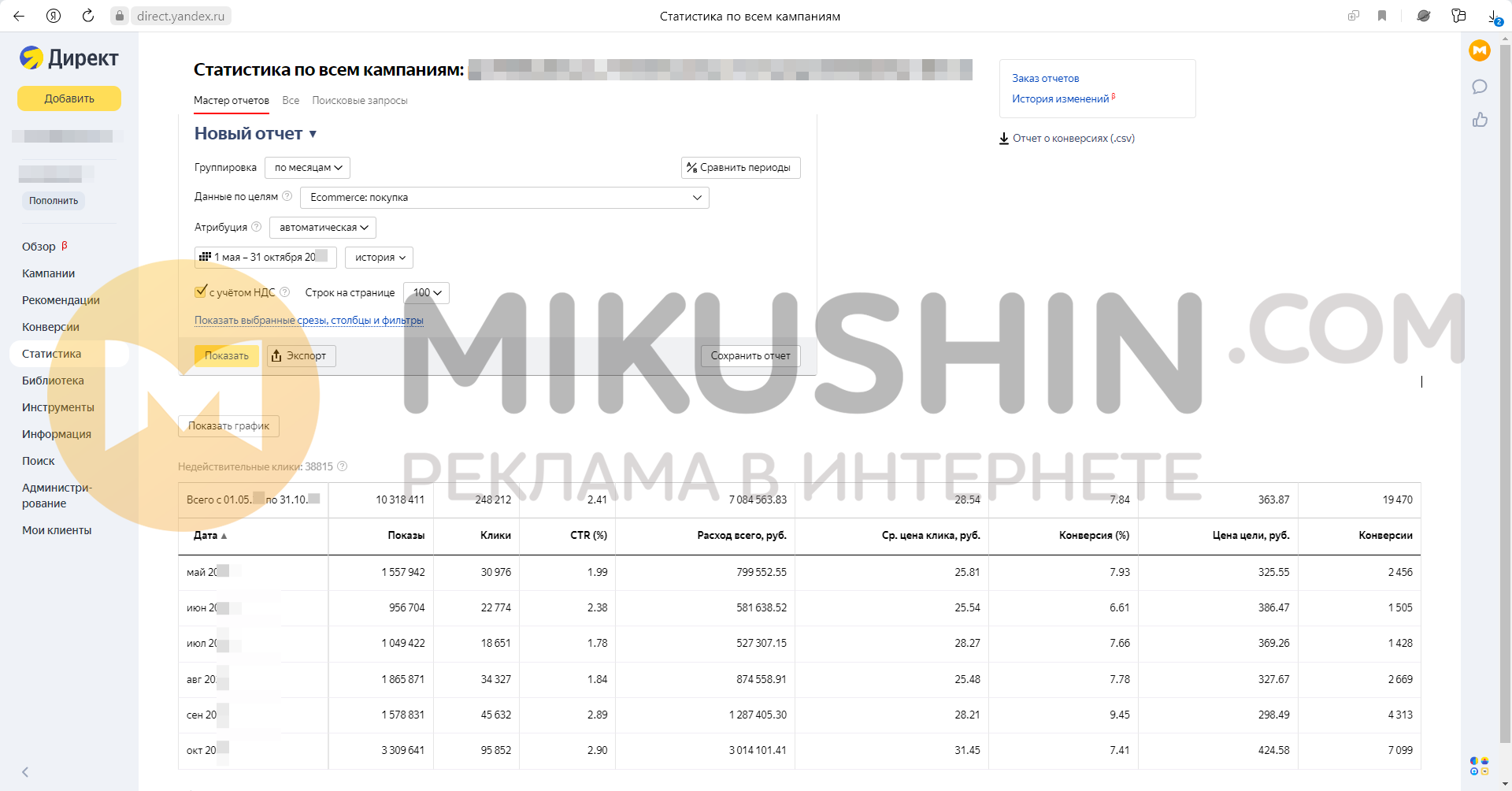Open Группировка по месяцам dropdown
This screenshot has width=1512, height=791.
[x=308, y=168]
